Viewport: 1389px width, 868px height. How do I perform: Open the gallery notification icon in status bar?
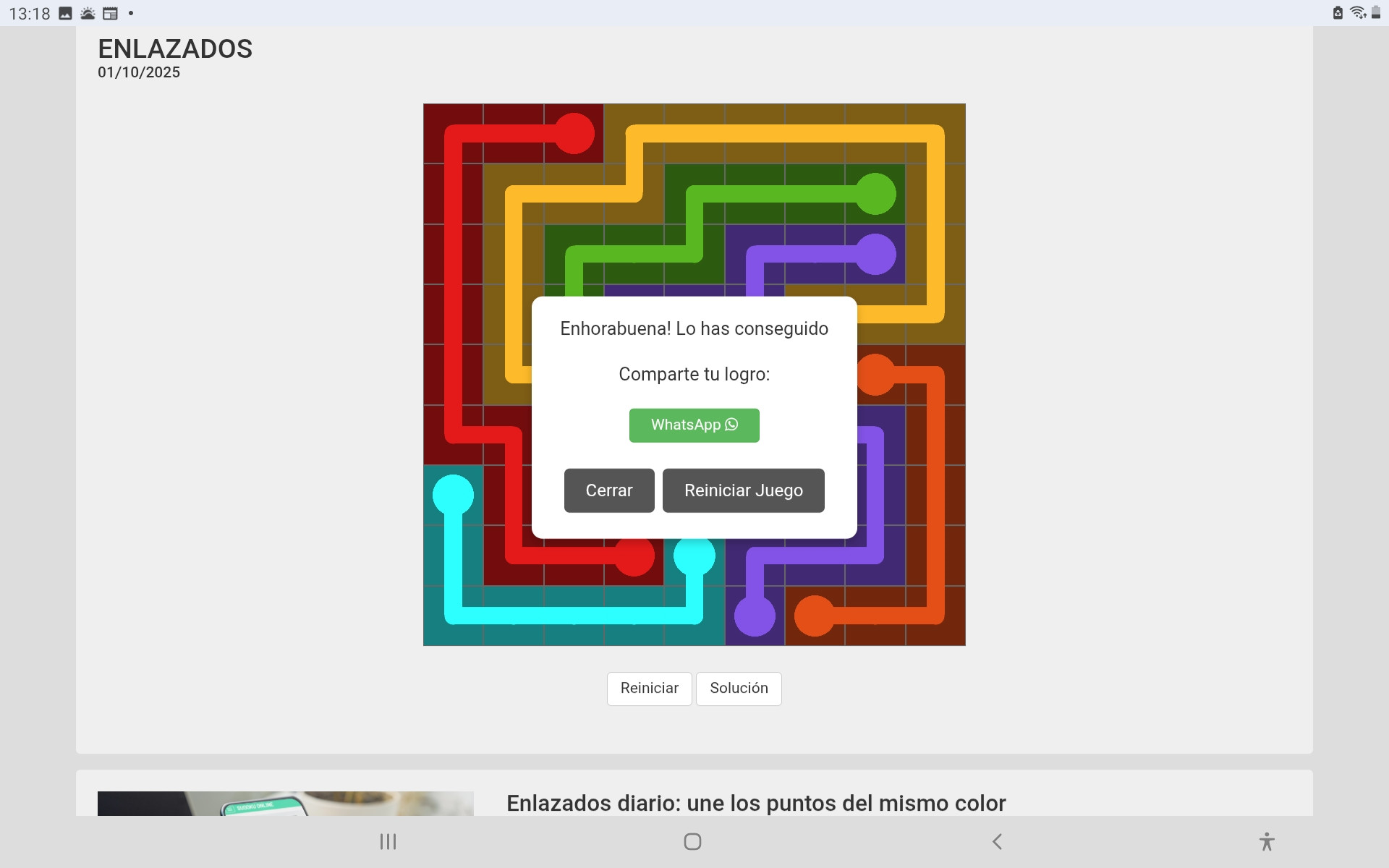pyautogui.click(x=65, y=13)
